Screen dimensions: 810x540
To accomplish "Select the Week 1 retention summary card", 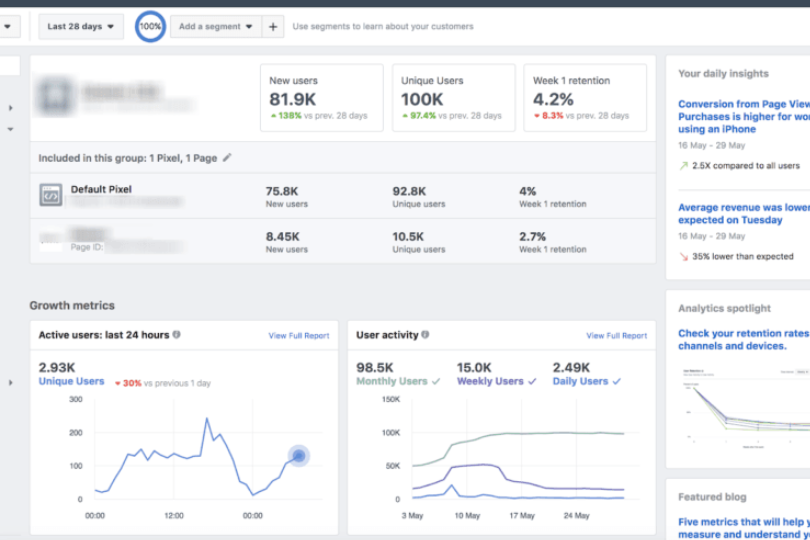I will 584,98.
